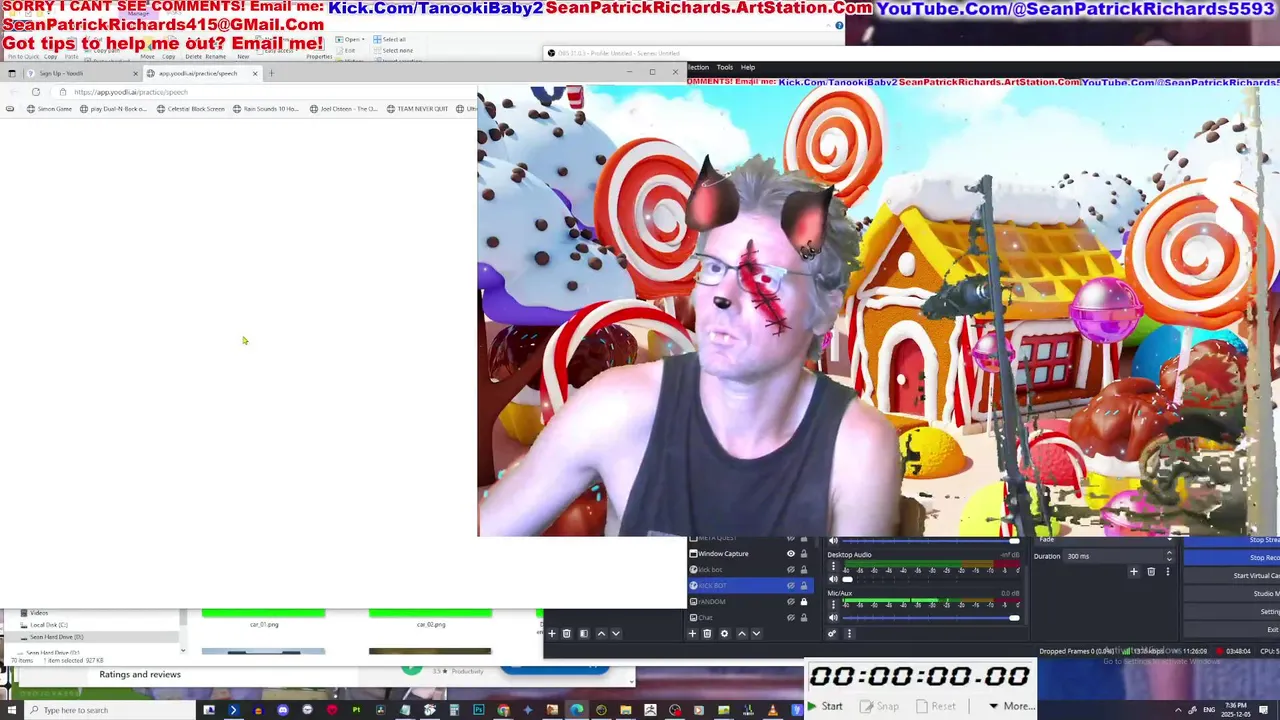Viewport: 1280px width, 720px height.
Task: Adjust Desktop Audio volume slider
Action: point(931,579)
